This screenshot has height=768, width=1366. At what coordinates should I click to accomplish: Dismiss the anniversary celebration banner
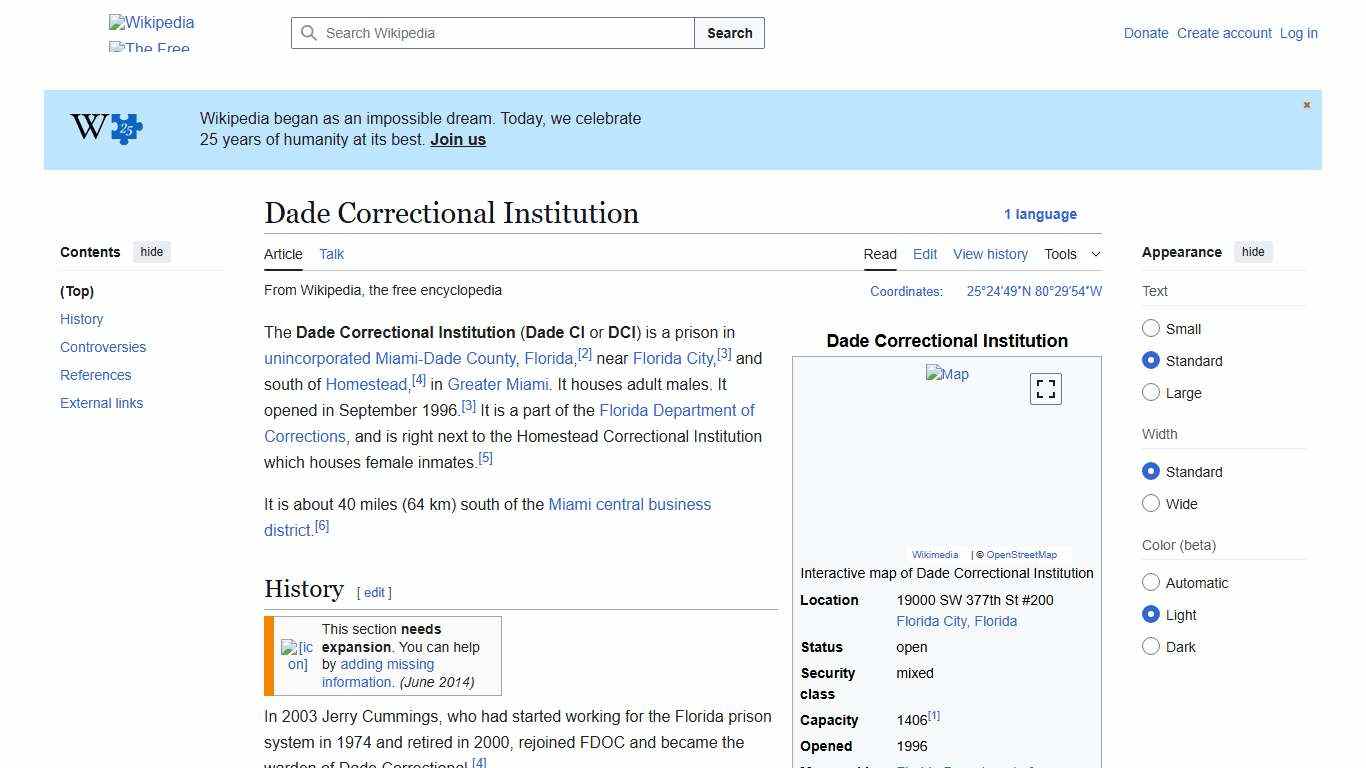tap(1306, 104)
